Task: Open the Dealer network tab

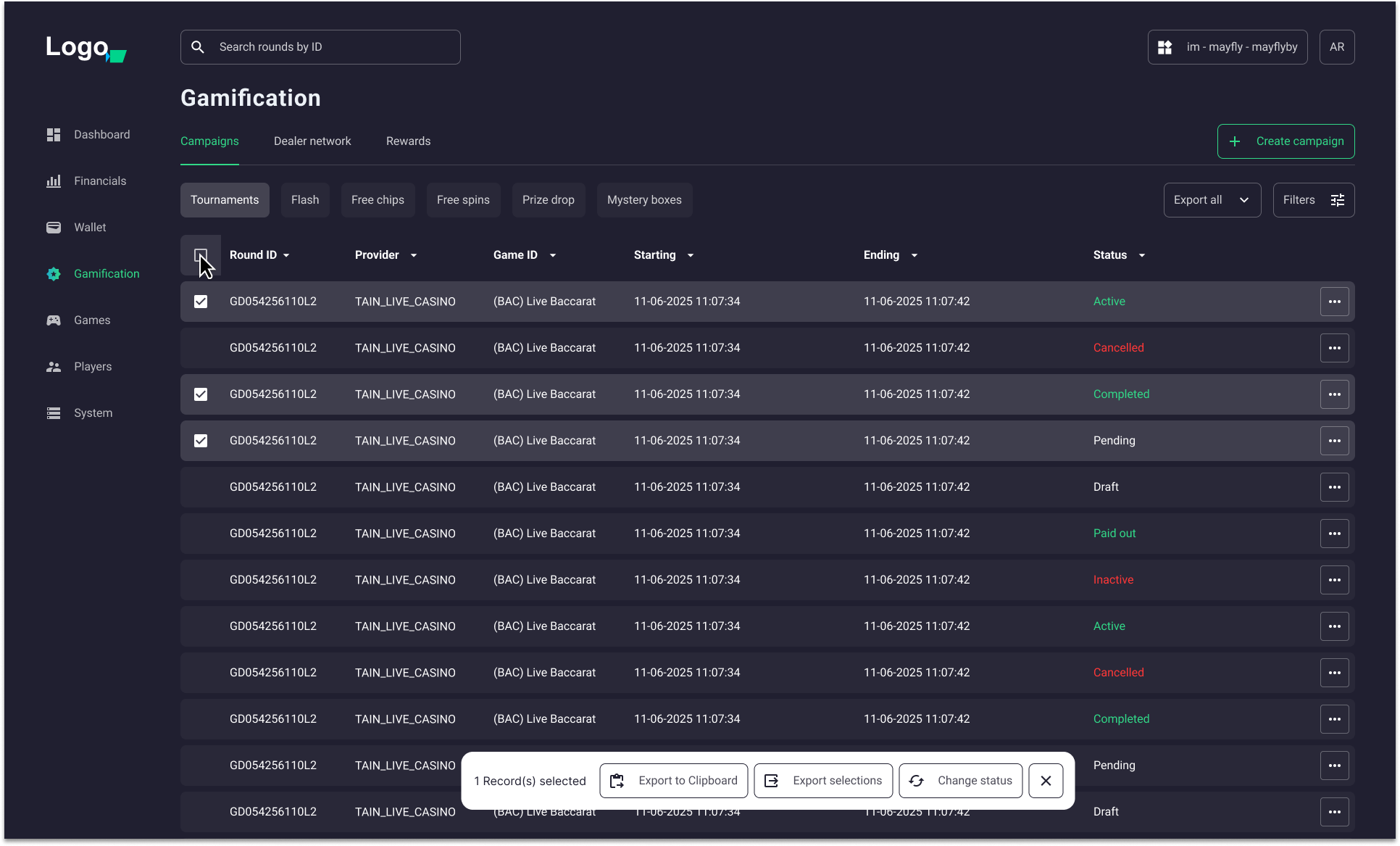Action: click(x=312, y=141)
